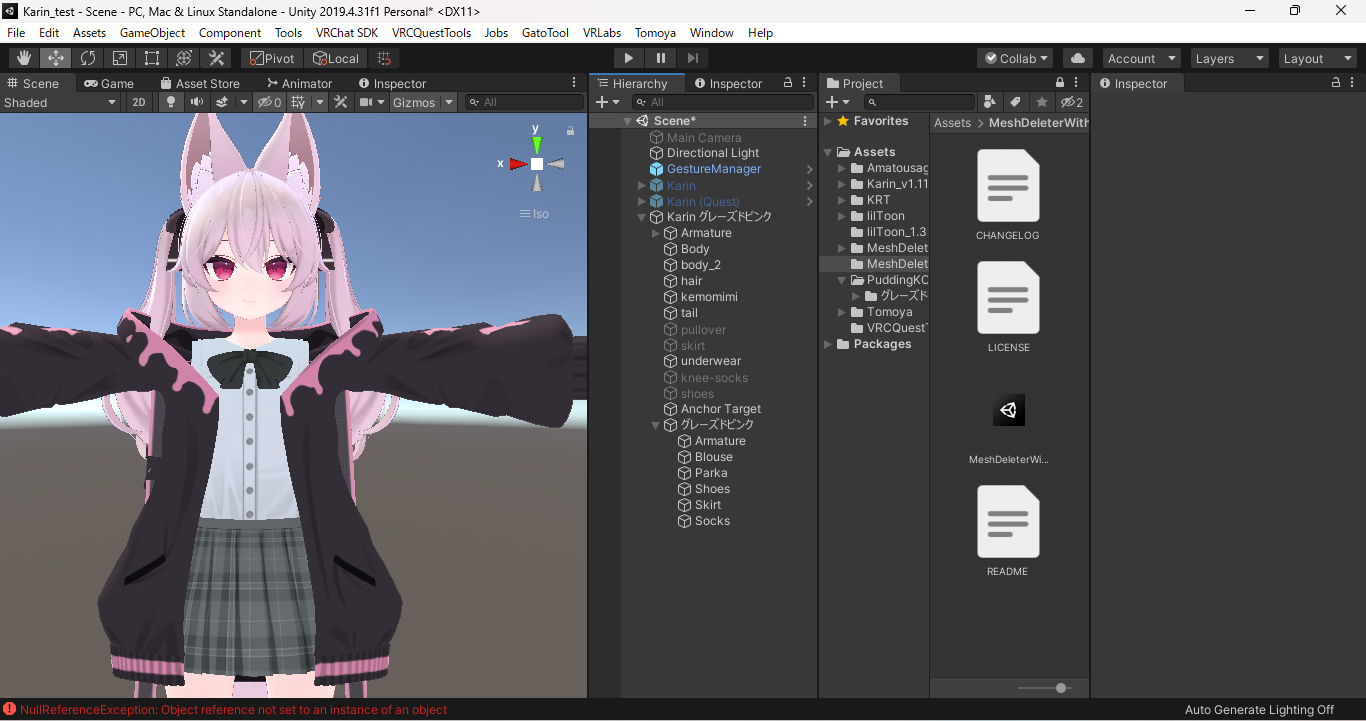Expand the Armature under Karin グレーズドピンク

tap(656, 233)
